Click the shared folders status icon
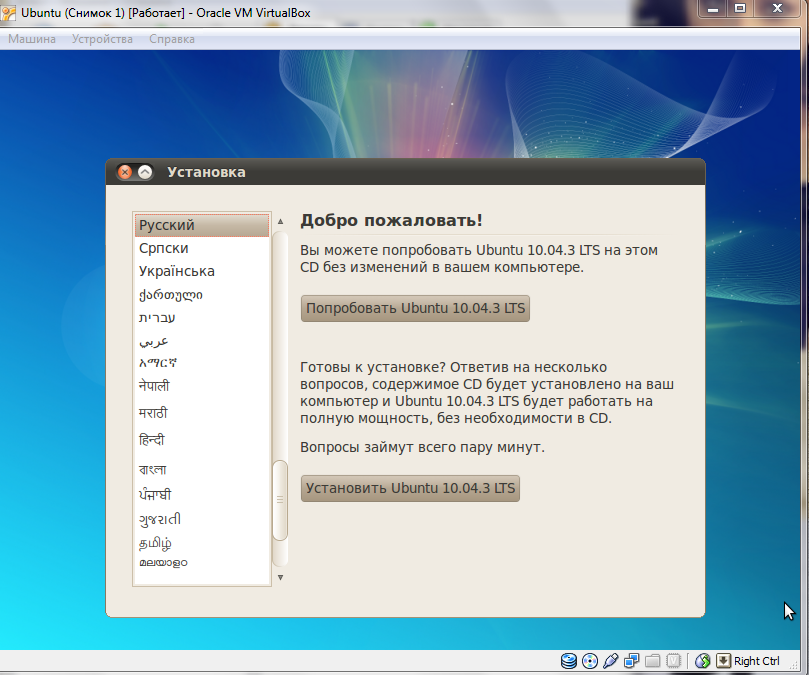Screen dimensions: 809x675 pyautogui.click(x=653, y=661)
